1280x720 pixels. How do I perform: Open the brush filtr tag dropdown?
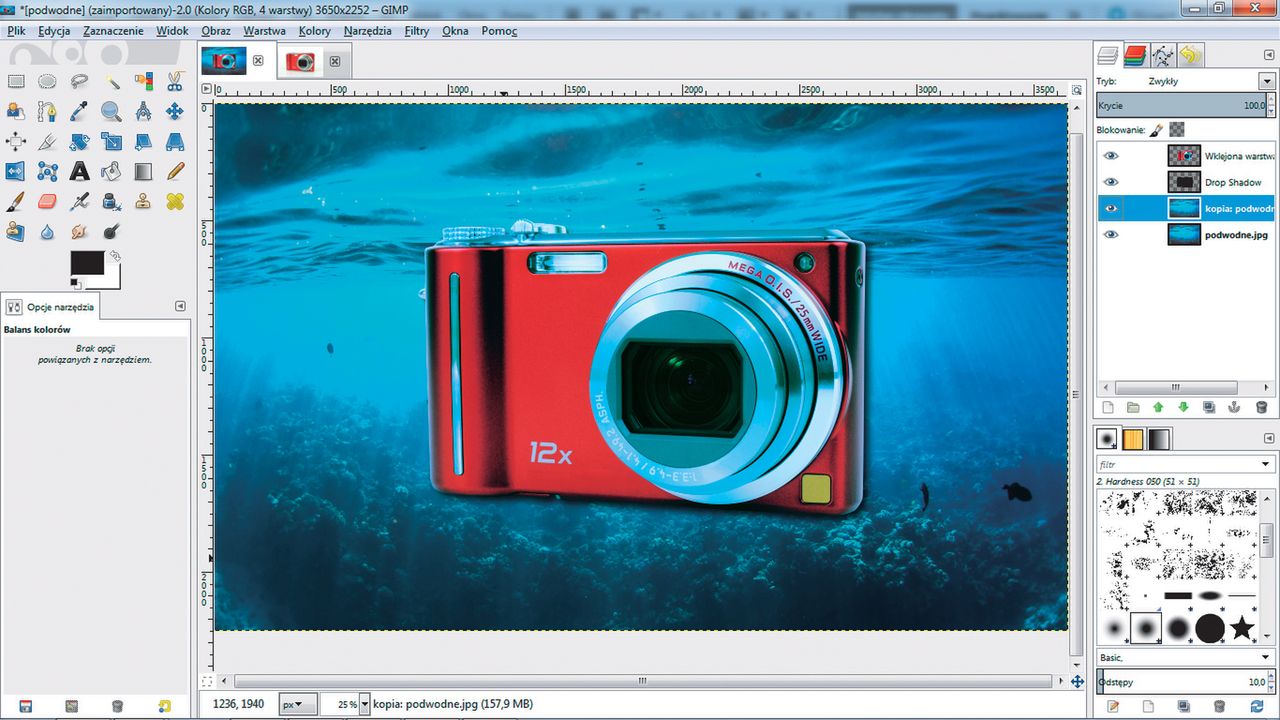click(x=1266, y=465)
